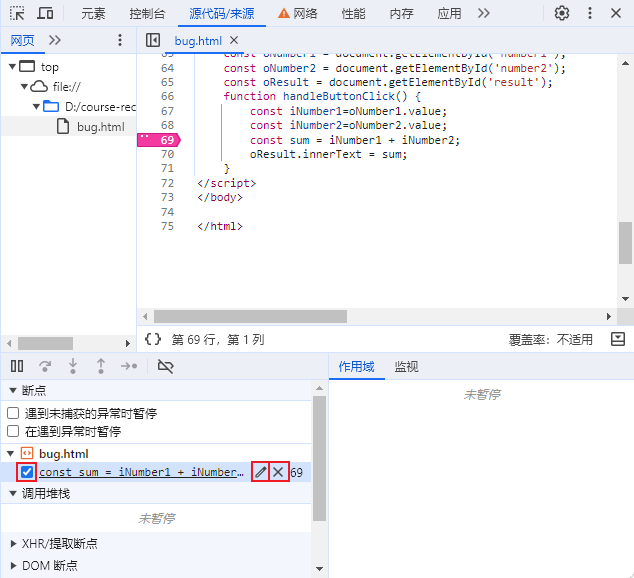Click the navigator pane horizontal scrollbar thumb
The width and height of the screenshot is (634, 578).
click(45, 344)
